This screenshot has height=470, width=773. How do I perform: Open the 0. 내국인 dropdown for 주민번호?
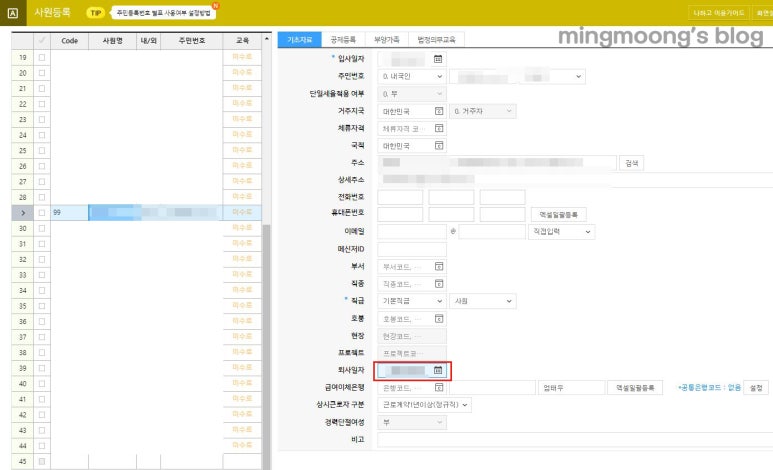[412, 76]
